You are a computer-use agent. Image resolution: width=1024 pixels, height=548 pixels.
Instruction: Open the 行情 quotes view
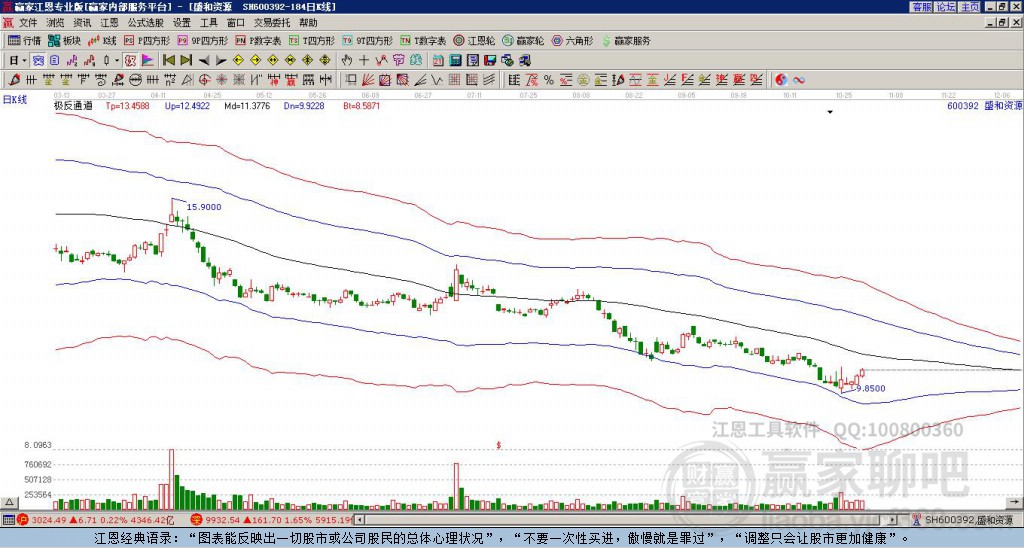pyautogui.click(x=24, y=40)
